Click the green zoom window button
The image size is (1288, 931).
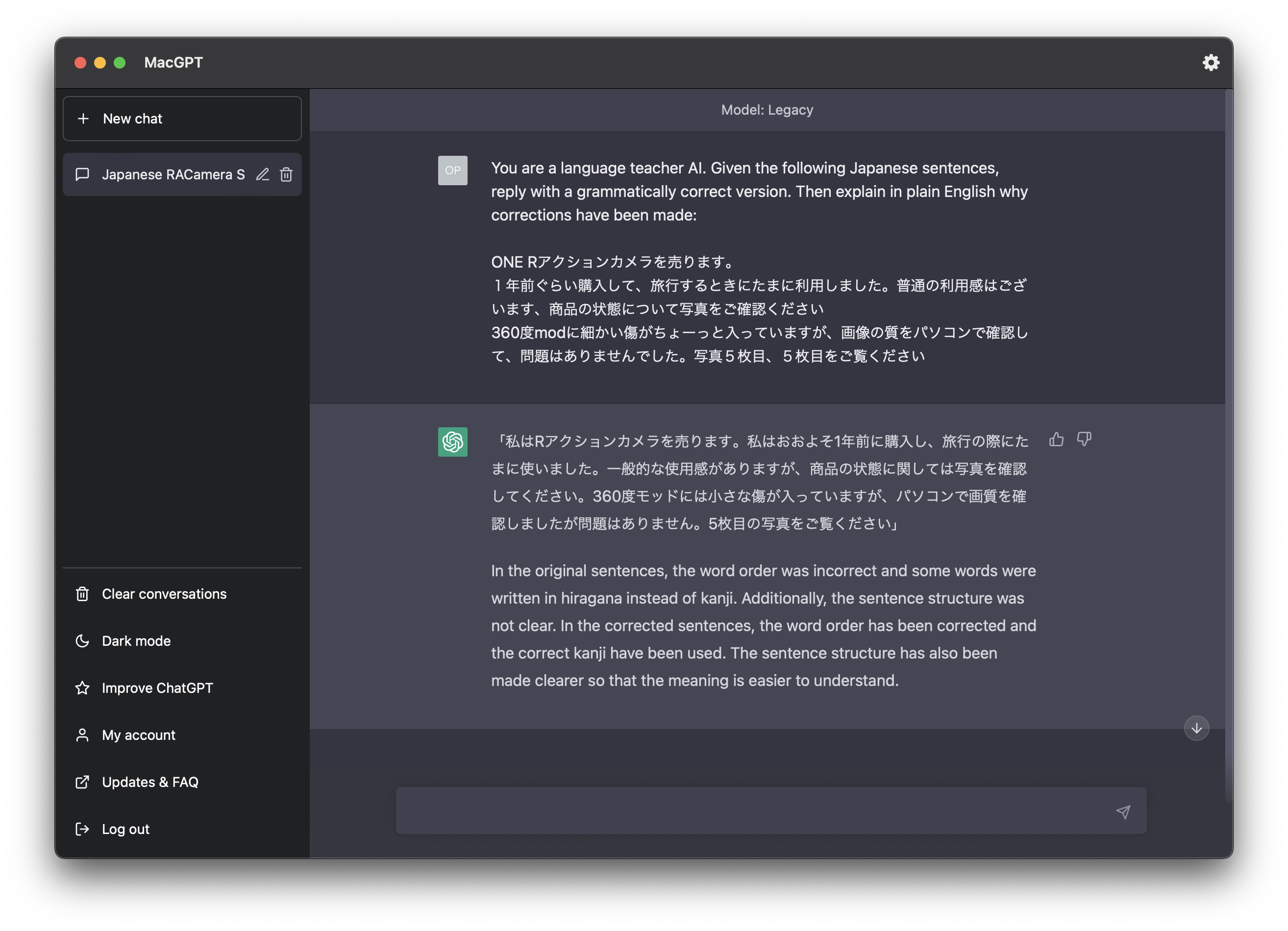tap(119, 62)
